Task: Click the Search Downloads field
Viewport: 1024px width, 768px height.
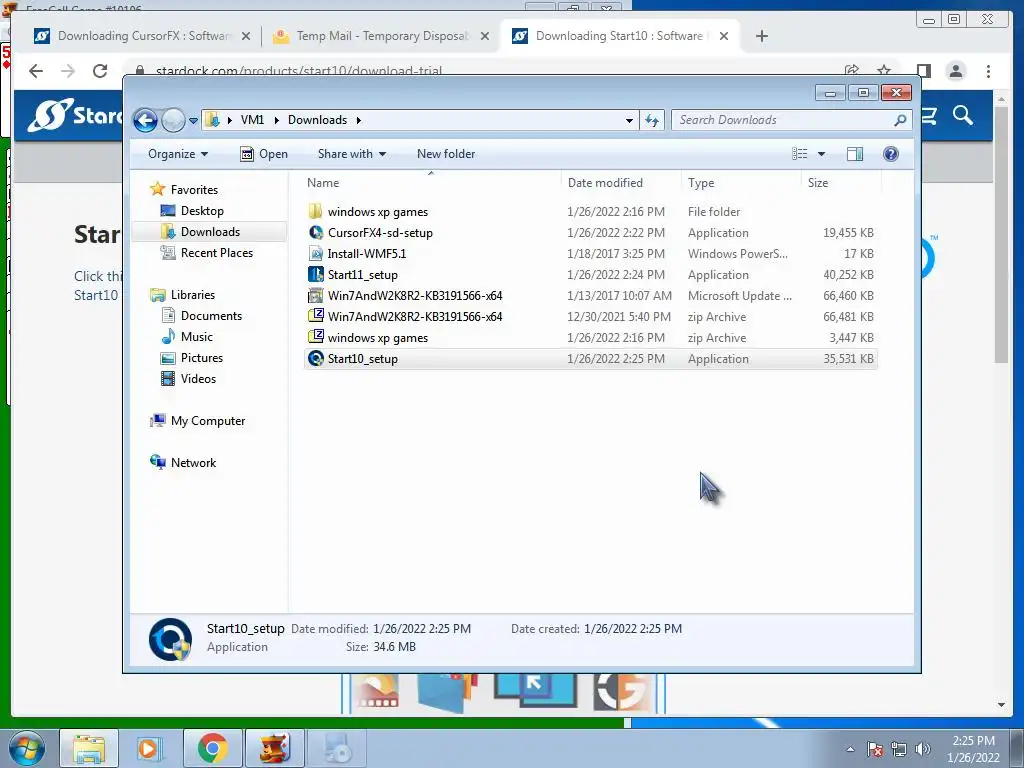Action: (791, 120)
